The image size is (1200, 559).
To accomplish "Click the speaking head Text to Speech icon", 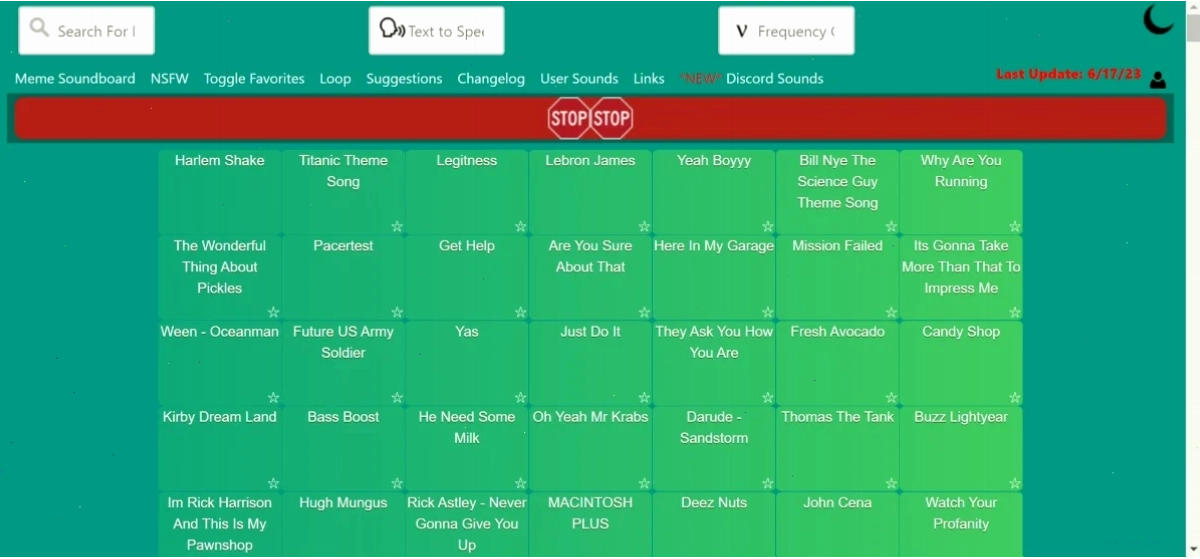I will click(392, 28).
